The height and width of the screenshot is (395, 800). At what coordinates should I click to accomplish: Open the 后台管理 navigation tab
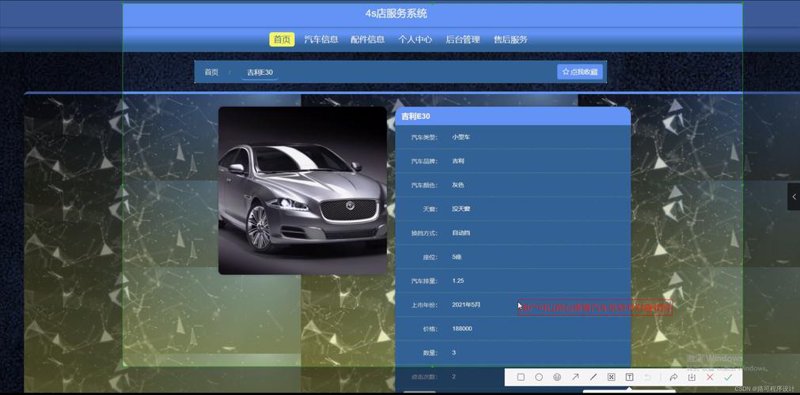463,39
